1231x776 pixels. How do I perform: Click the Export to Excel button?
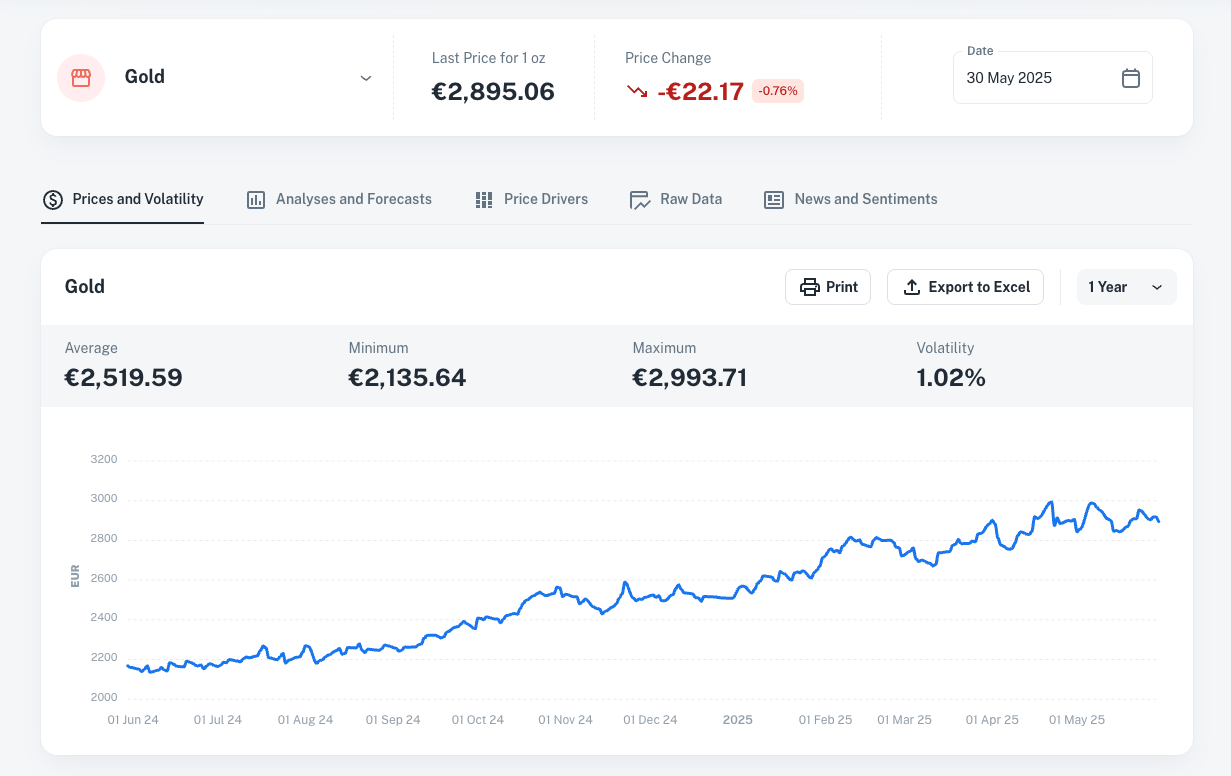[x=965, y=287]
